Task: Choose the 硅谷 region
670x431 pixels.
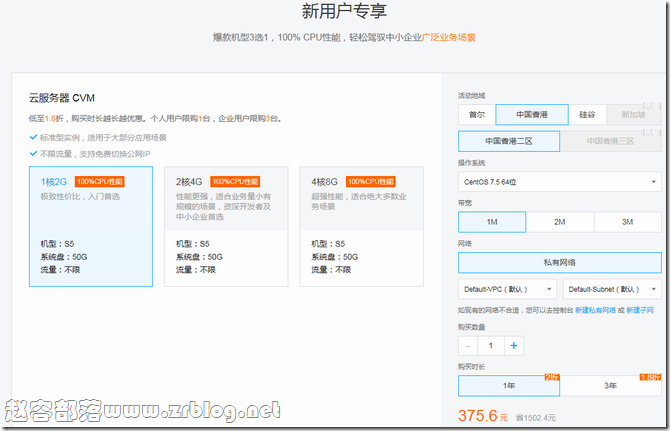Action: click(x=587, y=114)
